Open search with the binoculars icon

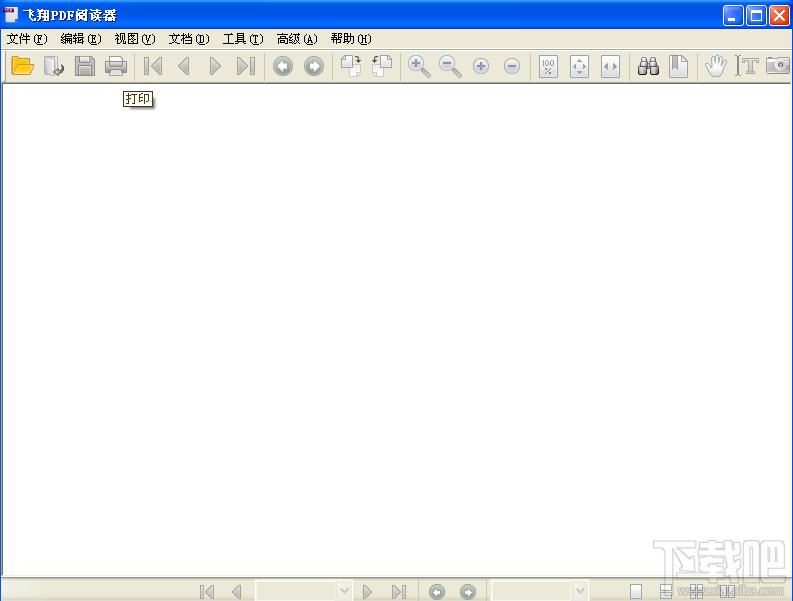648,66
